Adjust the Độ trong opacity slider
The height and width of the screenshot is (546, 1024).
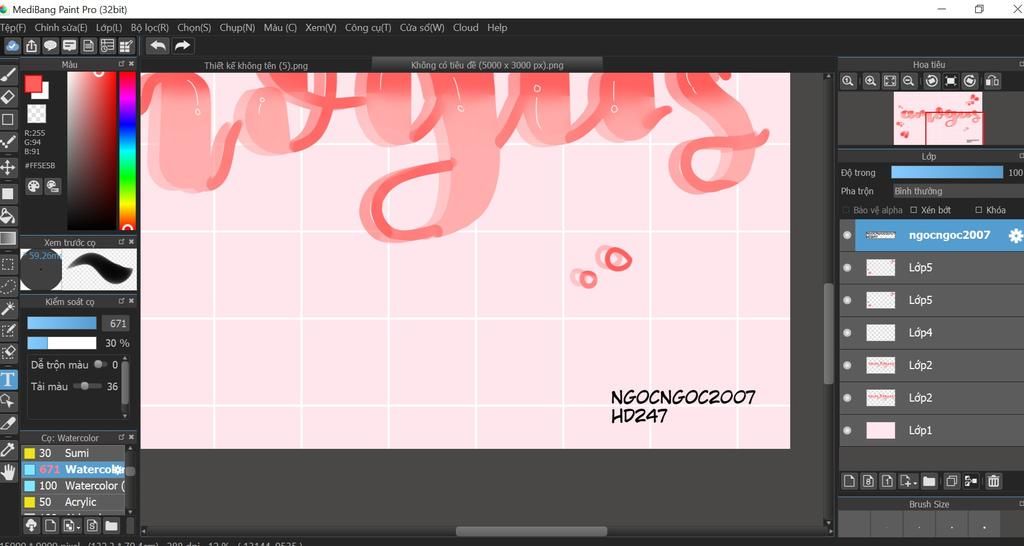pos(947,172)
